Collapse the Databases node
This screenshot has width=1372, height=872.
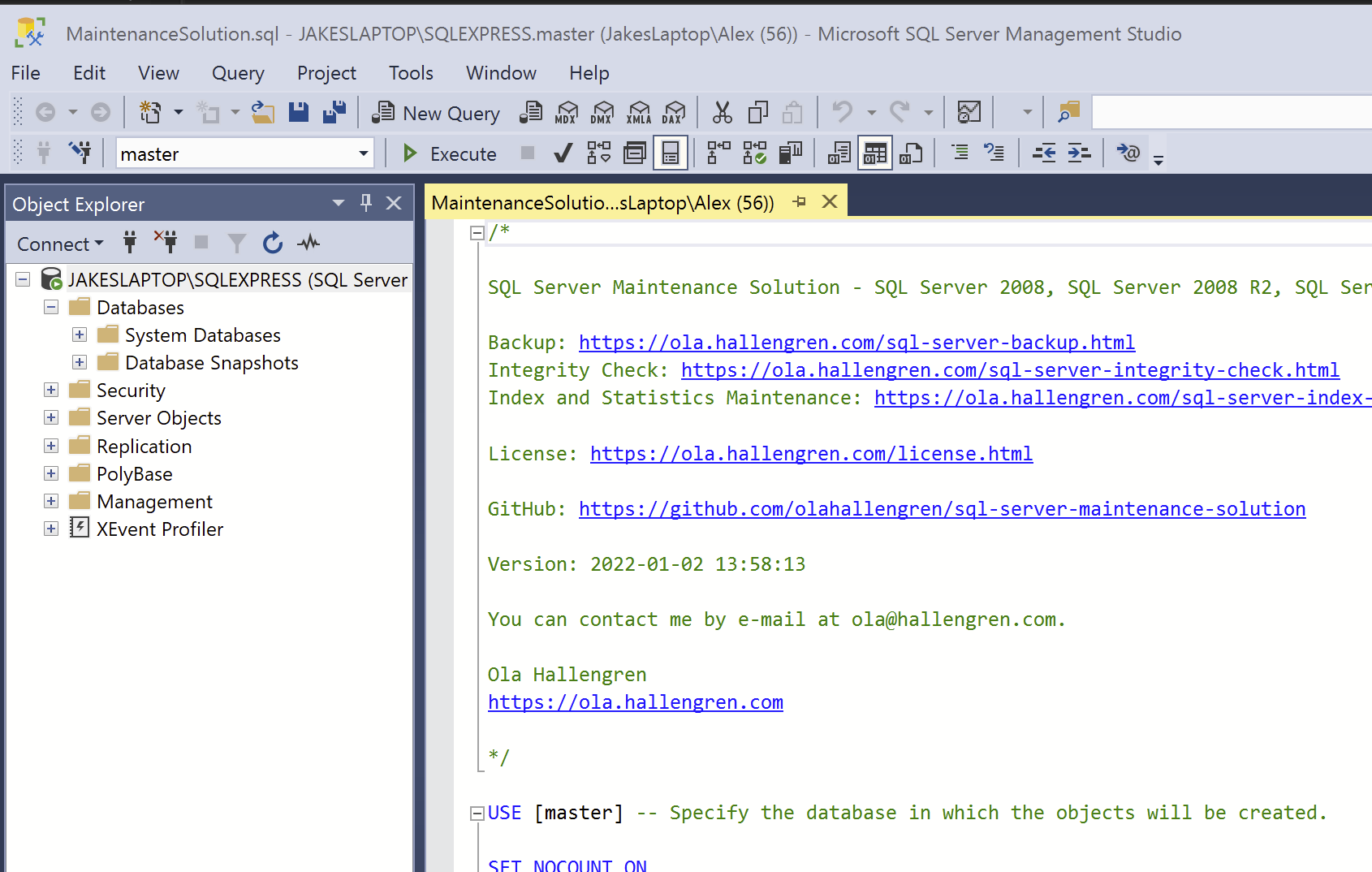pyautogui.click(x=50, y=307)
